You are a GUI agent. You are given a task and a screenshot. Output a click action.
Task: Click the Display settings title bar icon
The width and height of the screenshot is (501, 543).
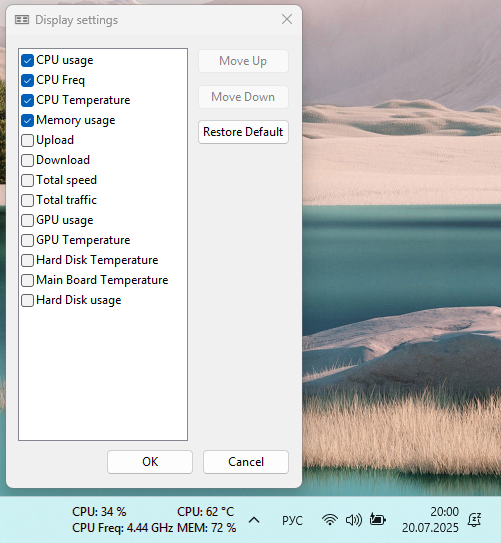(22, 20)
